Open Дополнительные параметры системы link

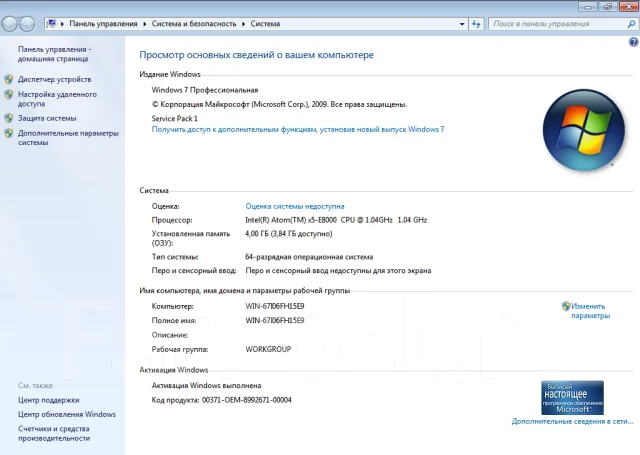pos(68,138)
